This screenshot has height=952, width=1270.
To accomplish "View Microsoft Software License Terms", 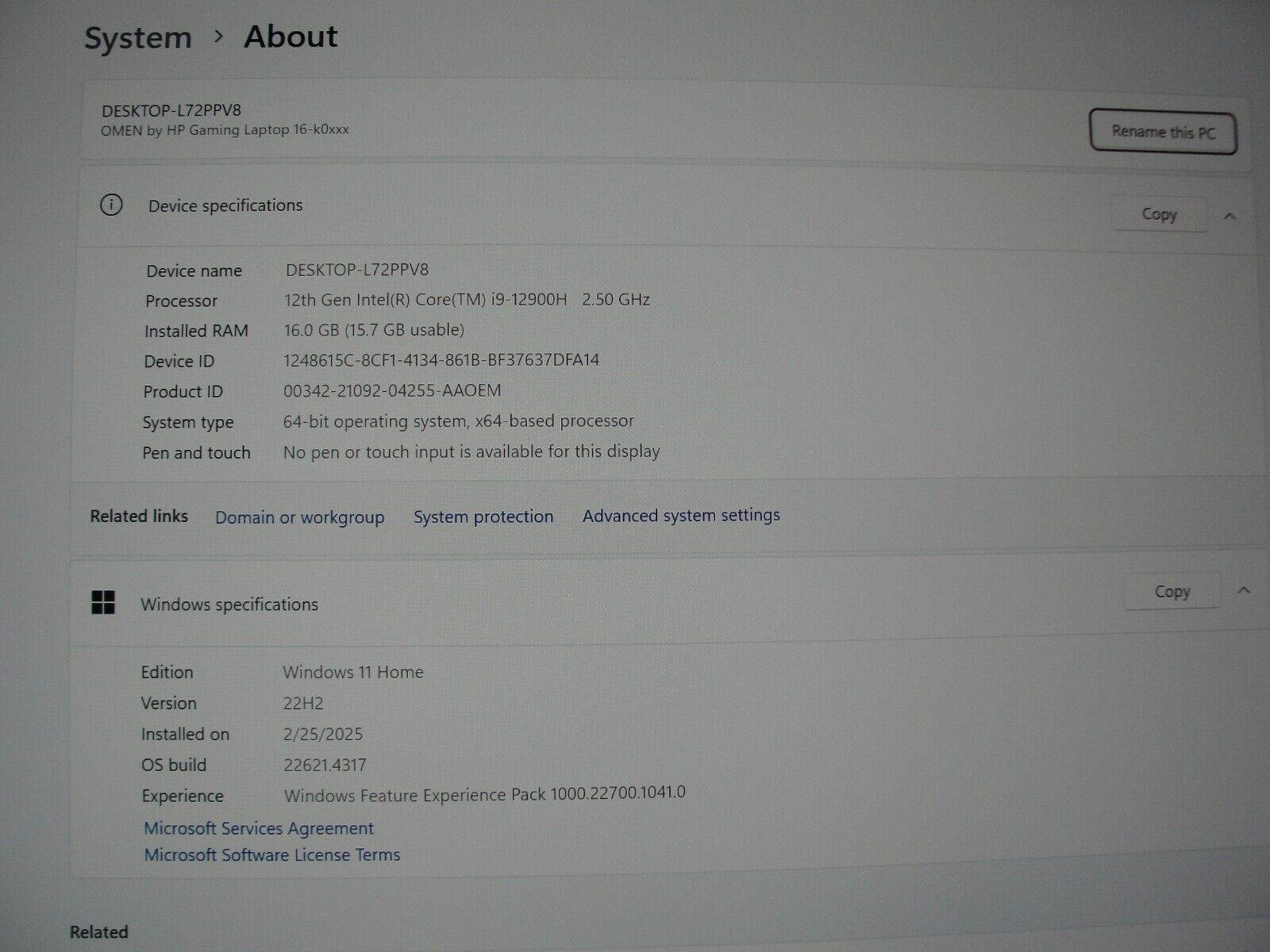I will [x=272, y=855].
